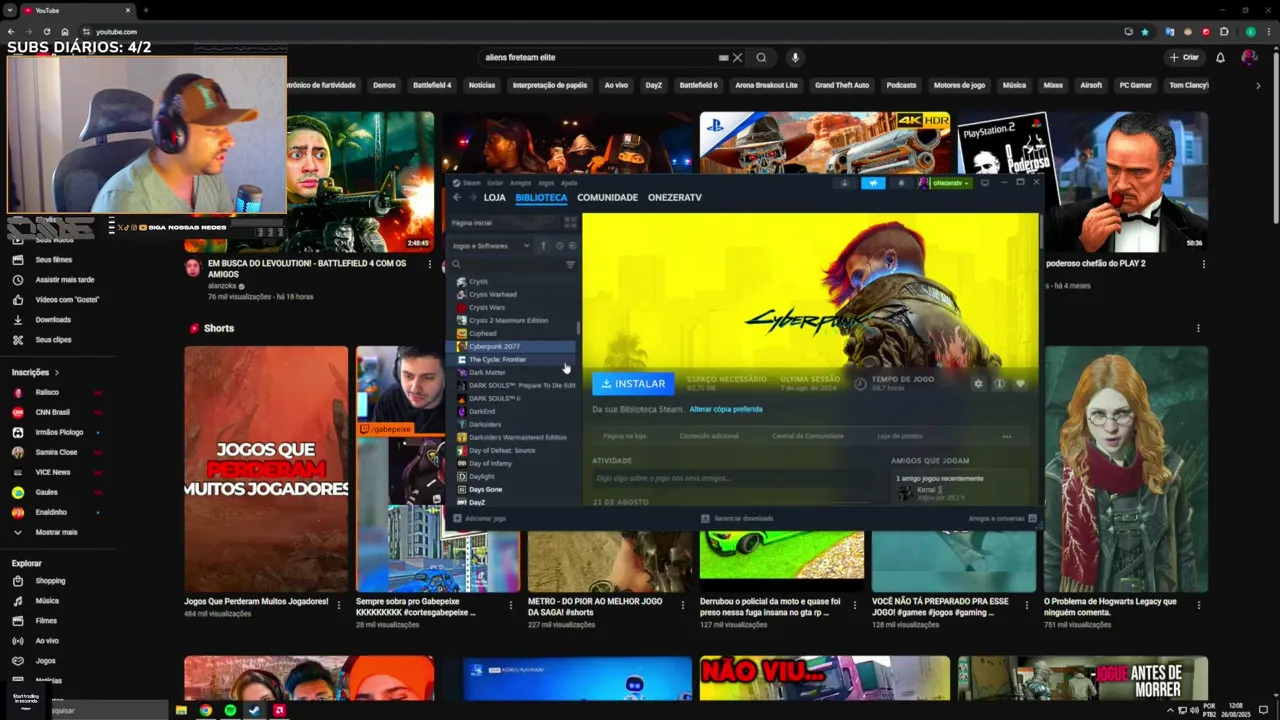Viewport: 1280px width, 720px height.
Task: Open Steam notifications bell
Action: (x=901, y=183)
